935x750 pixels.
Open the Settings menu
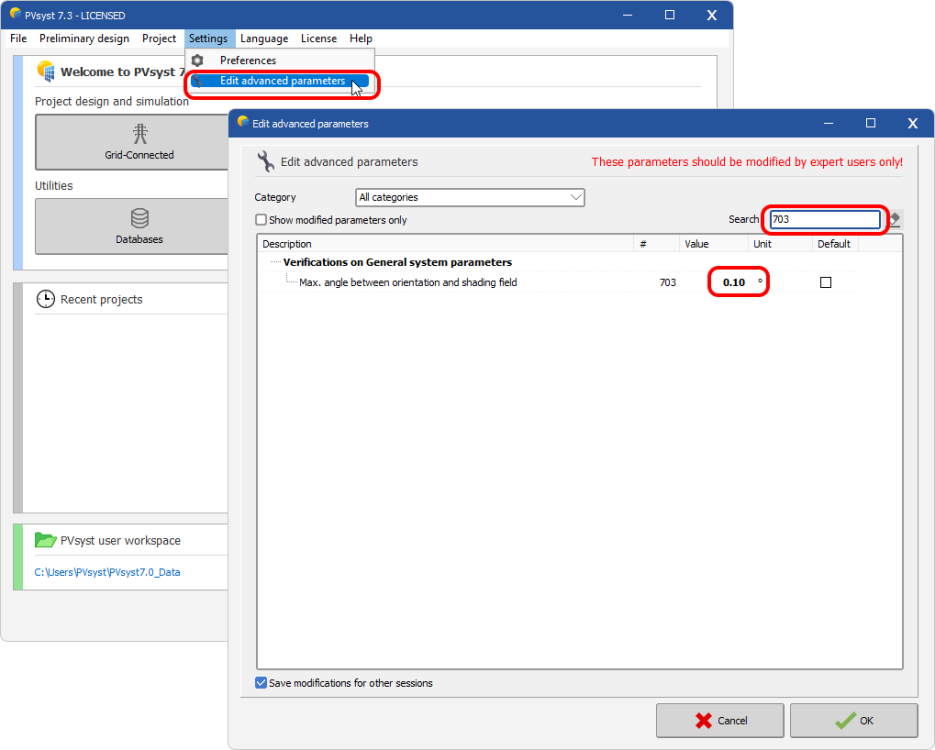tap(208, 39)
